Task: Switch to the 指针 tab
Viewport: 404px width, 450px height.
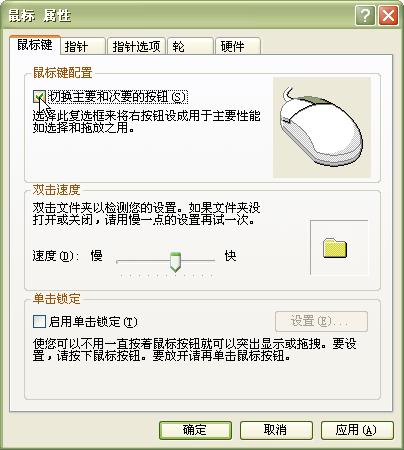Action: pos(83,46)
